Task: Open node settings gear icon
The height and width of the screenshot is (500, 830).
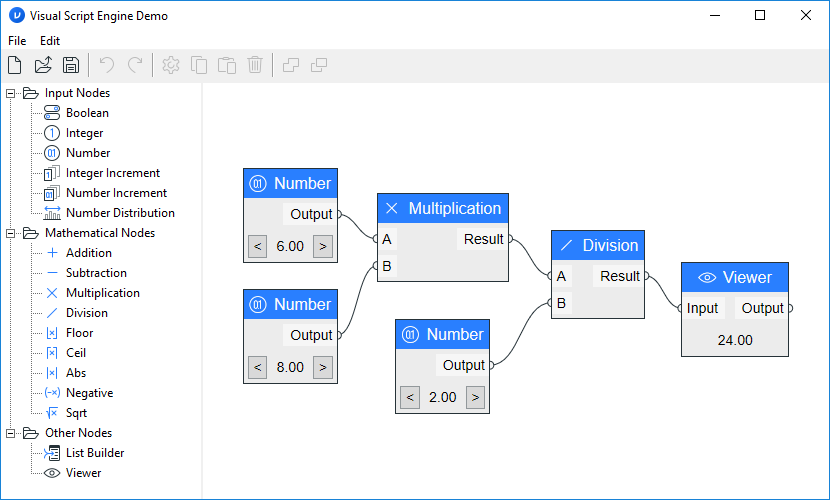Action: click(171, 65)
